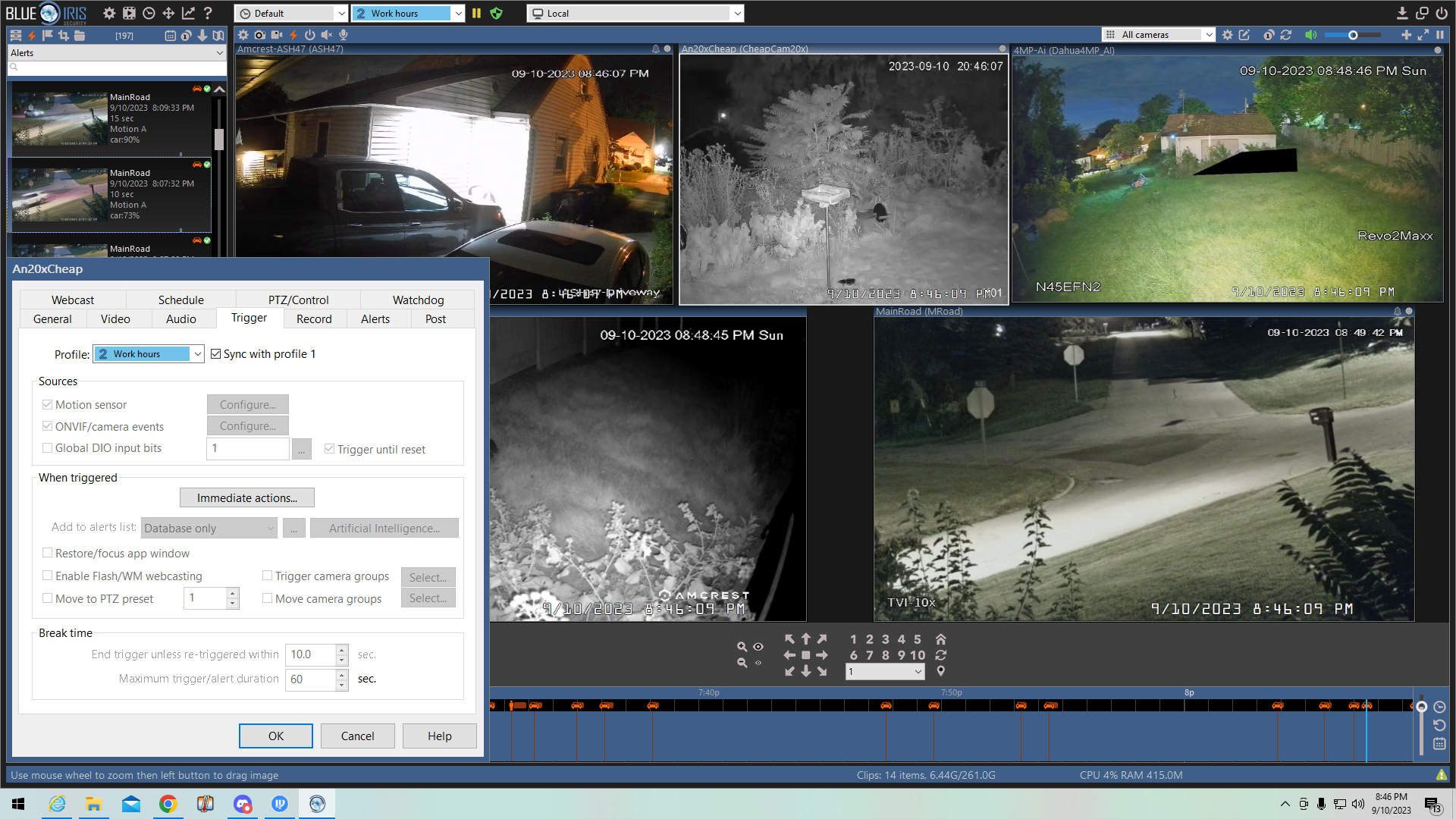Open the PTZ preset number dropdown
The image size is (1456, 819).
click(885, 672)
